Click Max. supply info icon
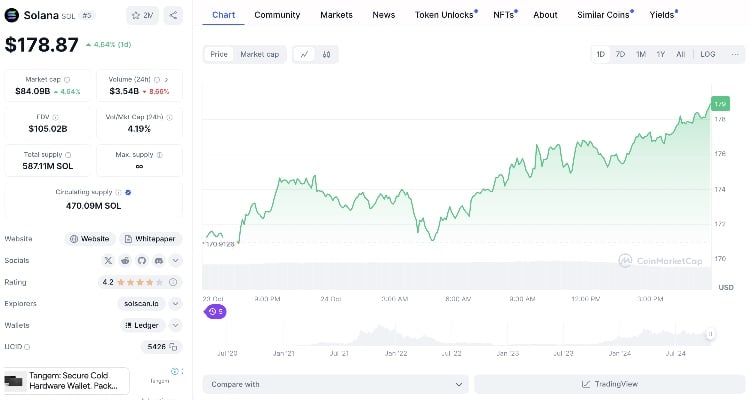This screenshot has width=750, height=400. [x=160, y=155]
